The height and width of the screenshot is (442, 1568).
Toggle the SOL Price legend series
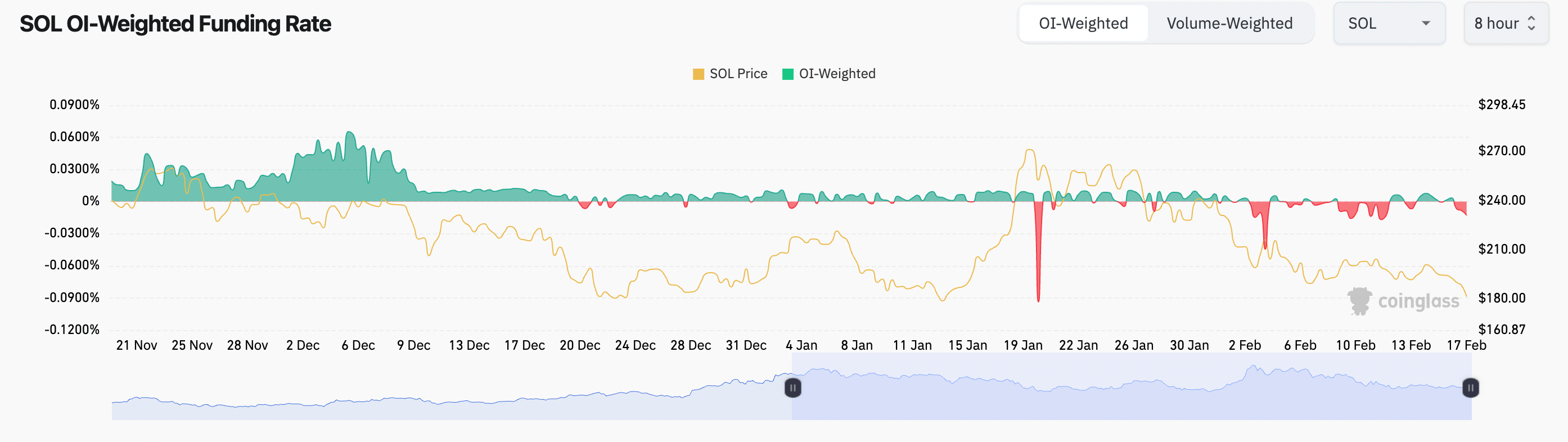click(x=738, y=74)
